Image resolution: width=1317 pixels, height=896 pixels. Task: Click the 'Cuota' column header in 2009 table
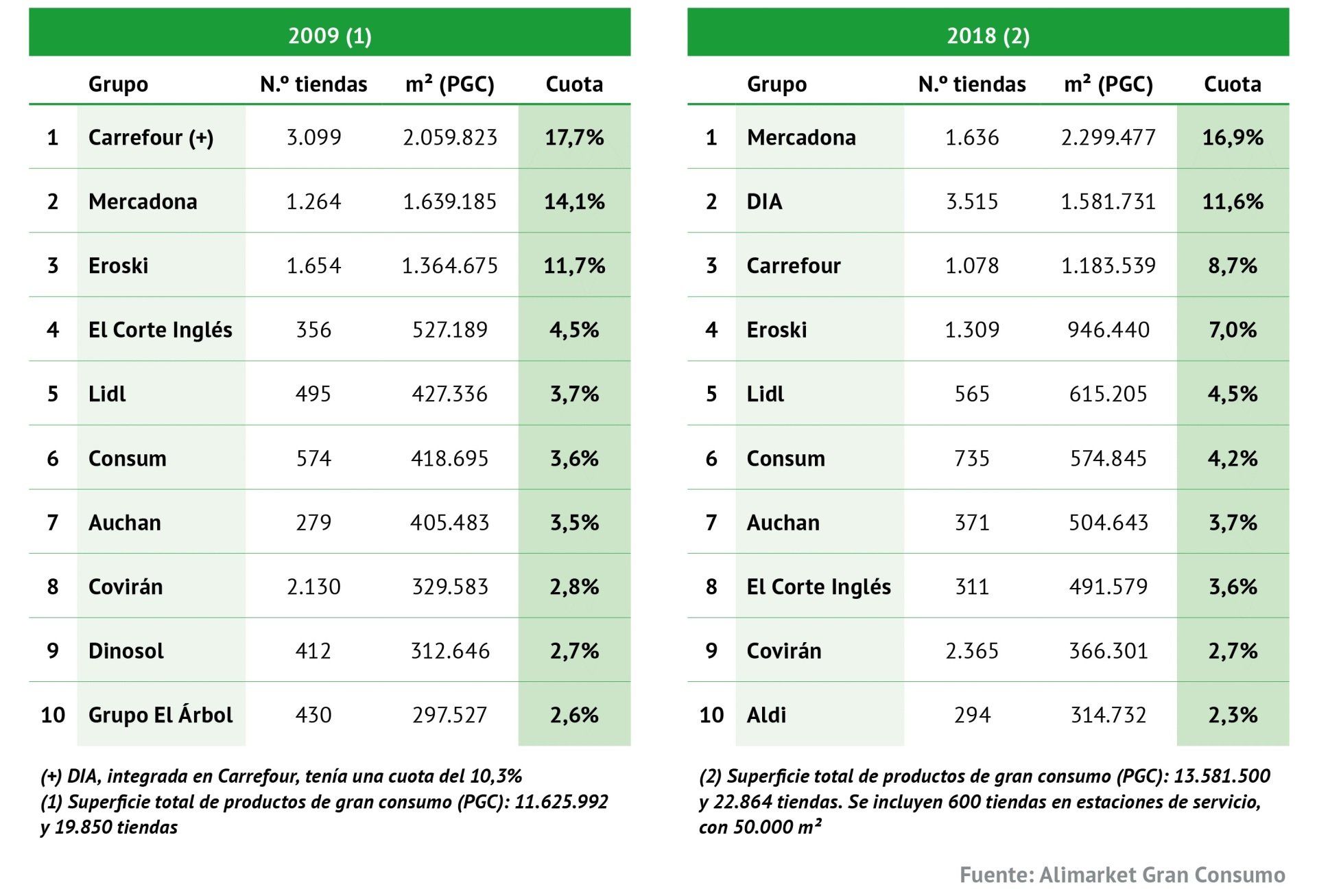(x=574, y=84)
